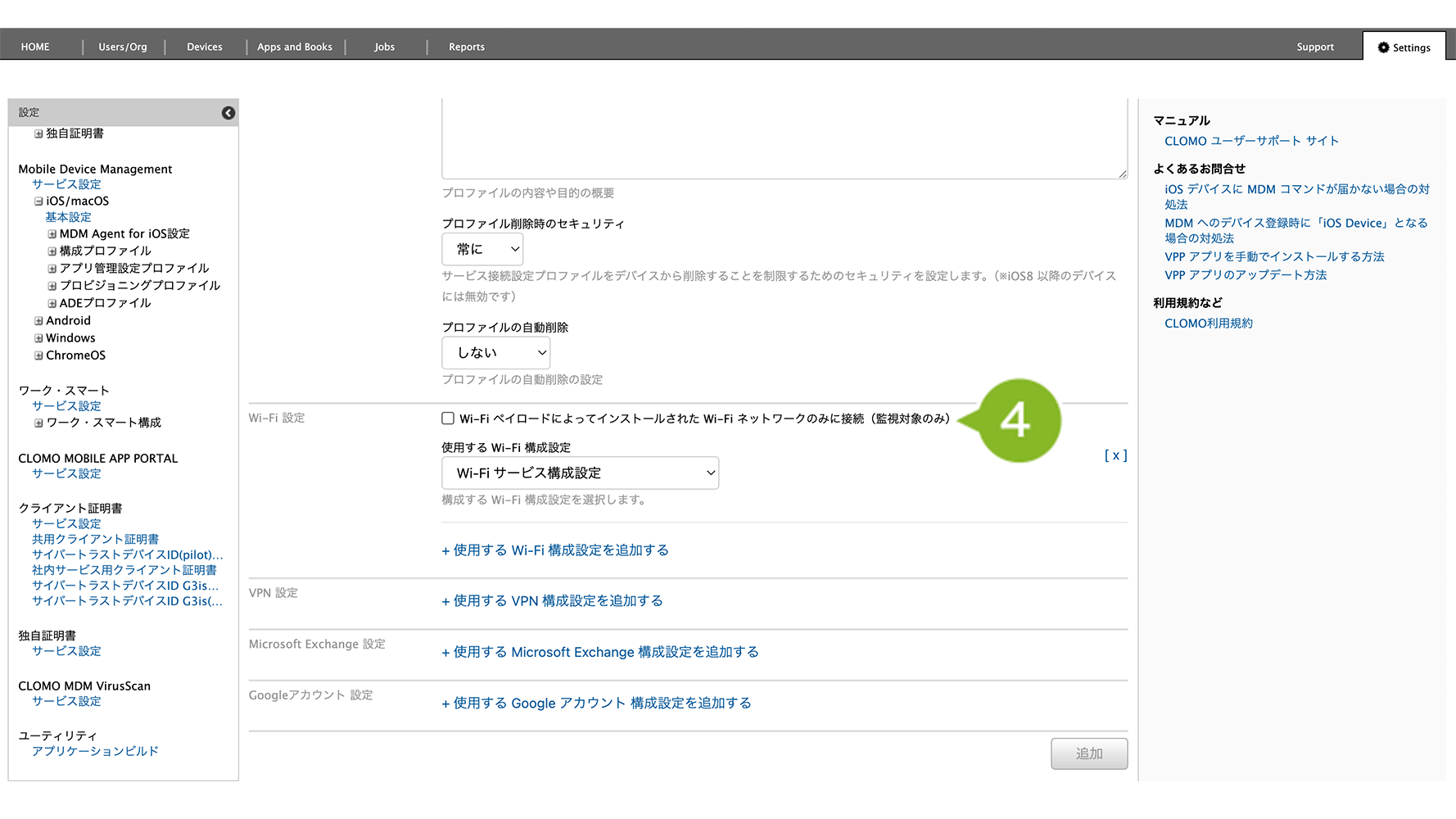Expand the Android tree node icon
The image size is (1456, 819).
38,321
